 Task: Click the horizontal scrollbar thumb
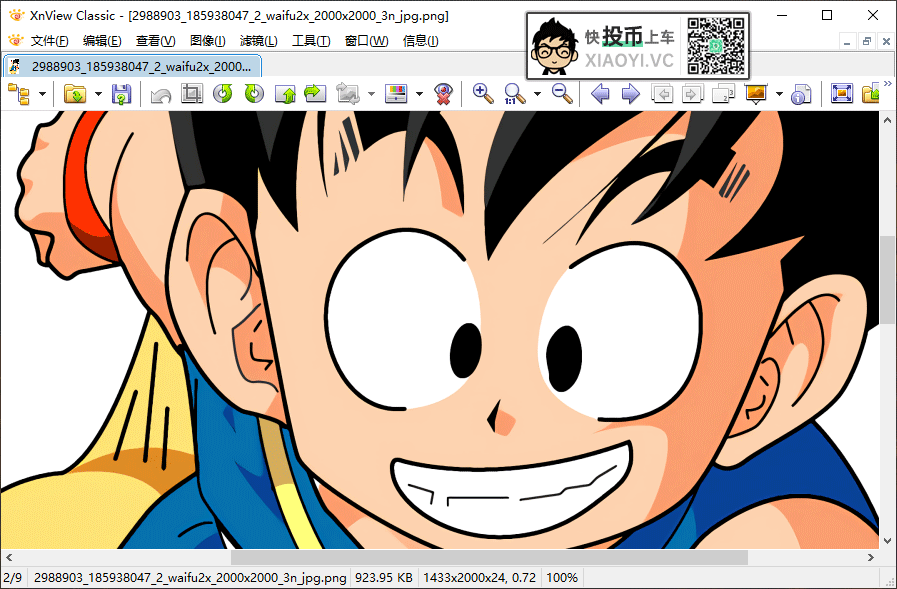point(489,557)
